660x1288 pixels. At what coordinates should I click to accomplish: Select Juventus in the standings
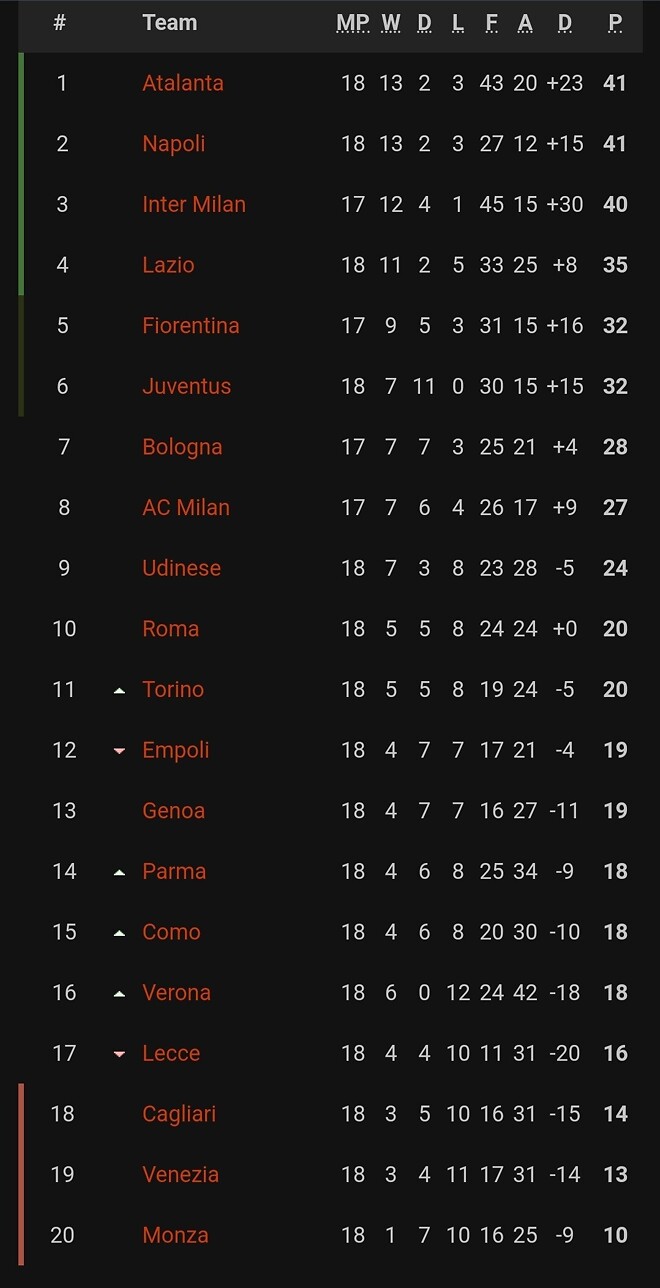(x=187, y=386)
